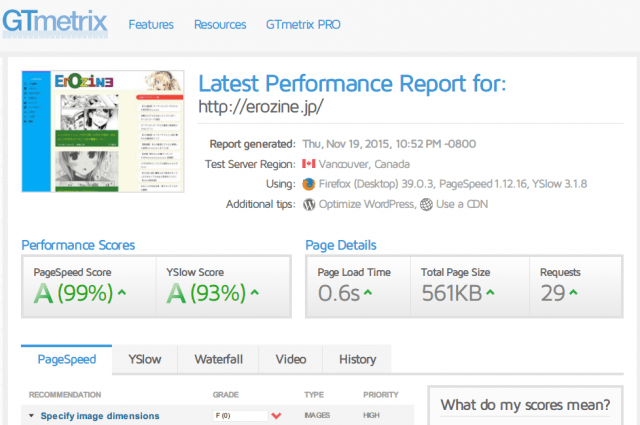
Task: Click the Page Details heading
Action: (341, 245)
